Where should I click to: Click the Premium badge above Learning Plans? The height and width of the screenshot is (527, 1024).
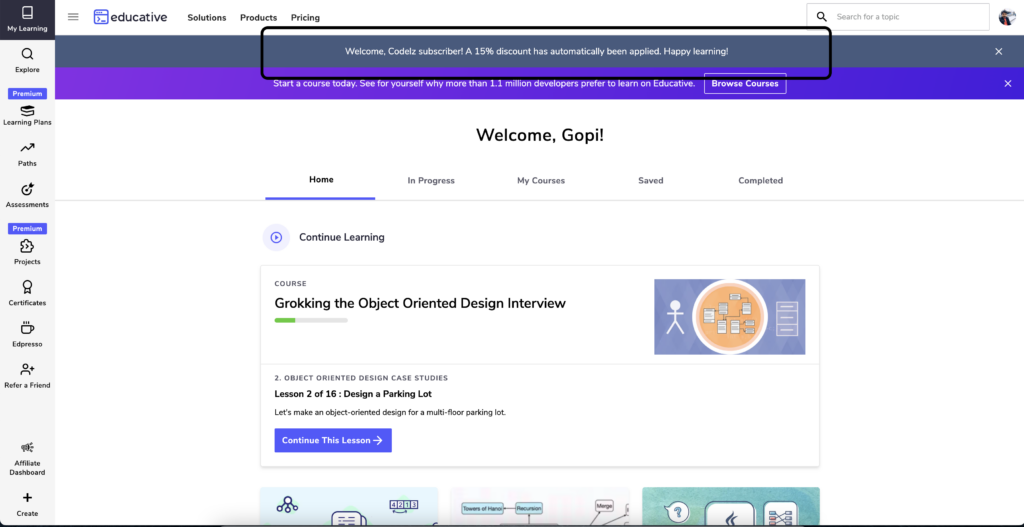(x=27, y=93)
